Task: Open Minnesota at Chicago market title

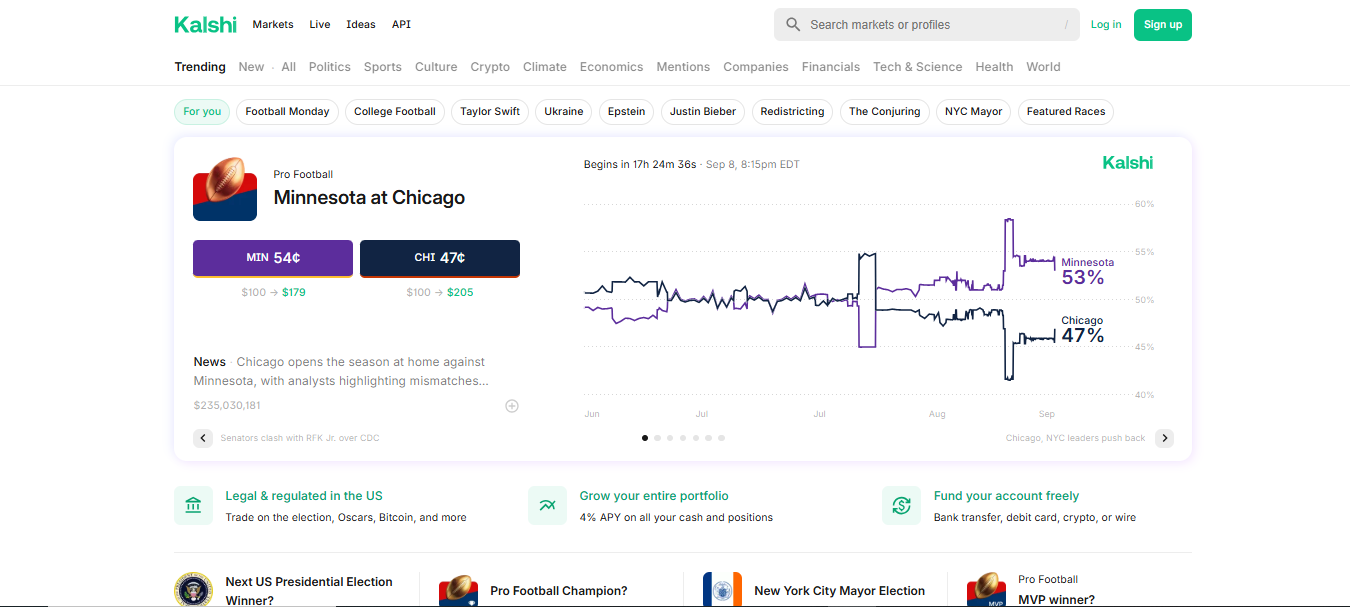Action: (369, 198)
